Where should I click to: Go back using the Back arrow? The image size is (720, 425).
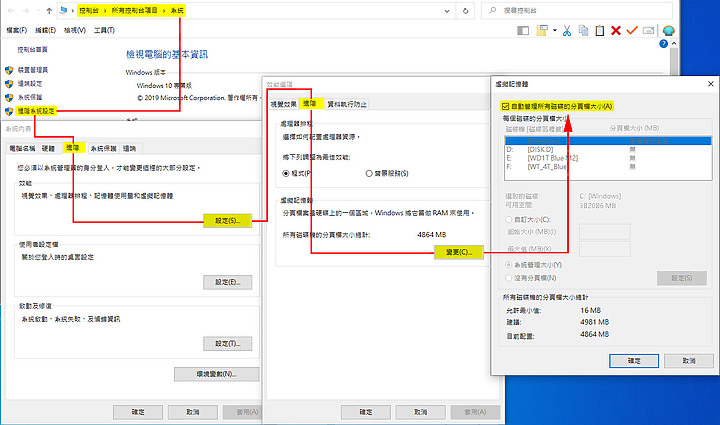[11, 11]
